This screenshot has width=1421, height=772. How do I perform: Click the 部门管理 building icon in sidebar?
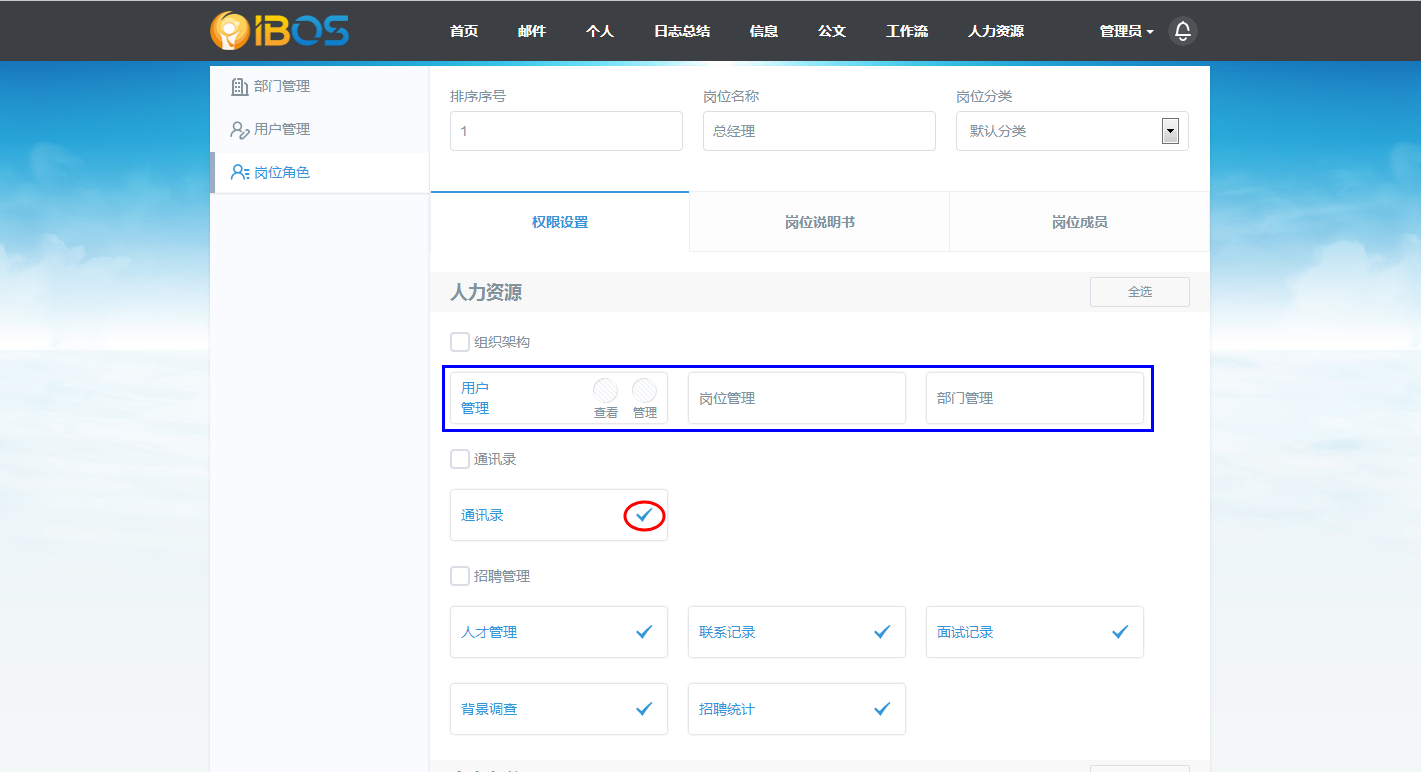click(x=240, y=86)
